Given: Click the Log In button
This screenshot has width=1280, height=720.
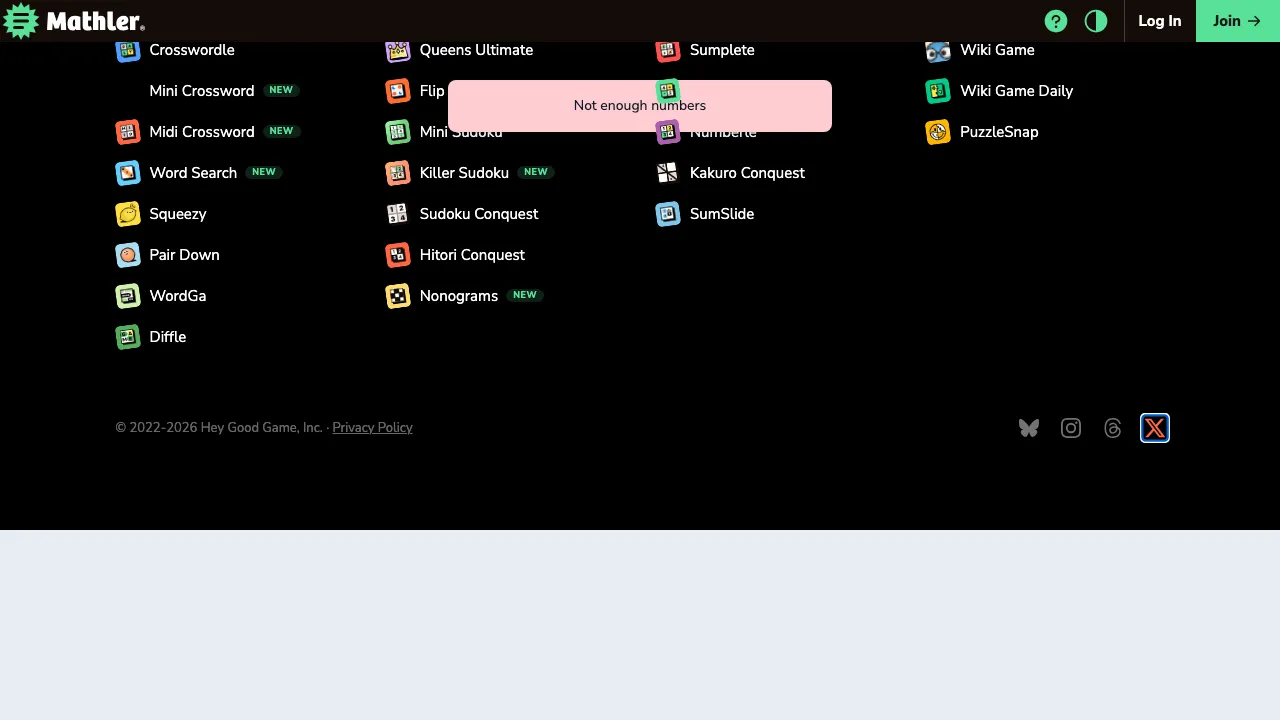Looking at the screenshot, I should click(x=1160, y=21).
